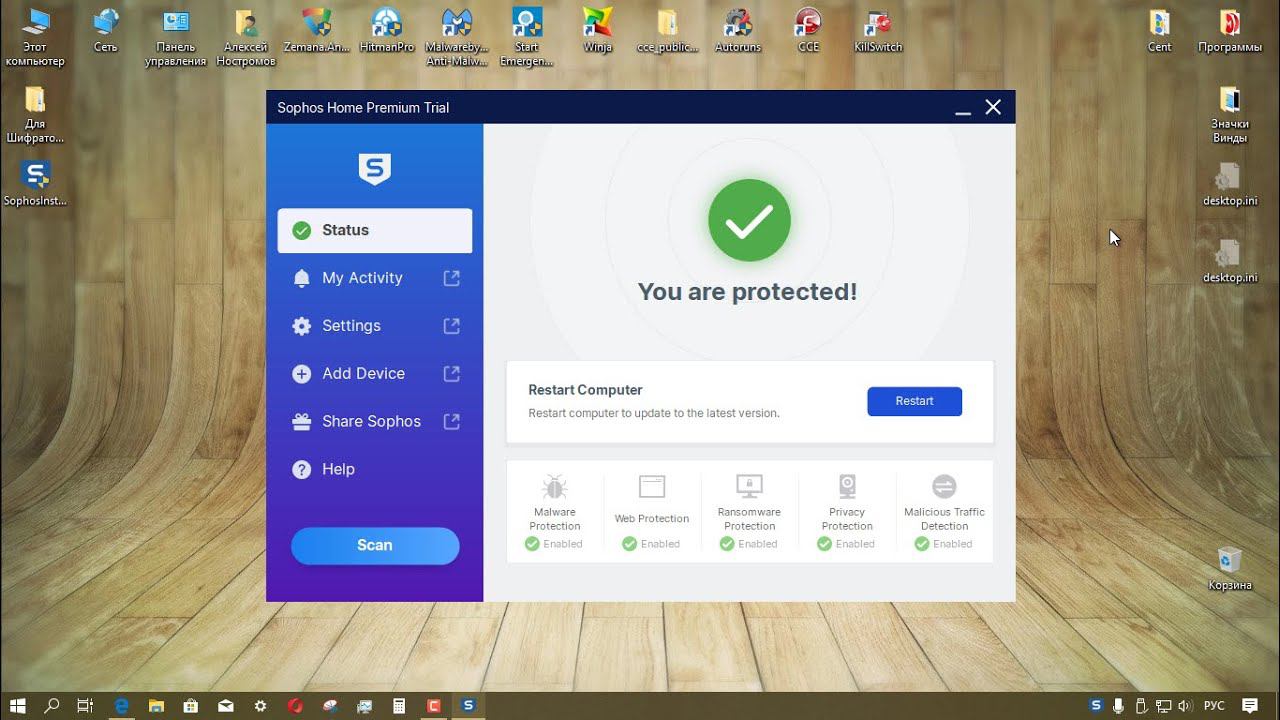This screenshot has width=1280, height=720.
Task: Select the CCE desktop shortcut
Action: (x=808, y=30)
